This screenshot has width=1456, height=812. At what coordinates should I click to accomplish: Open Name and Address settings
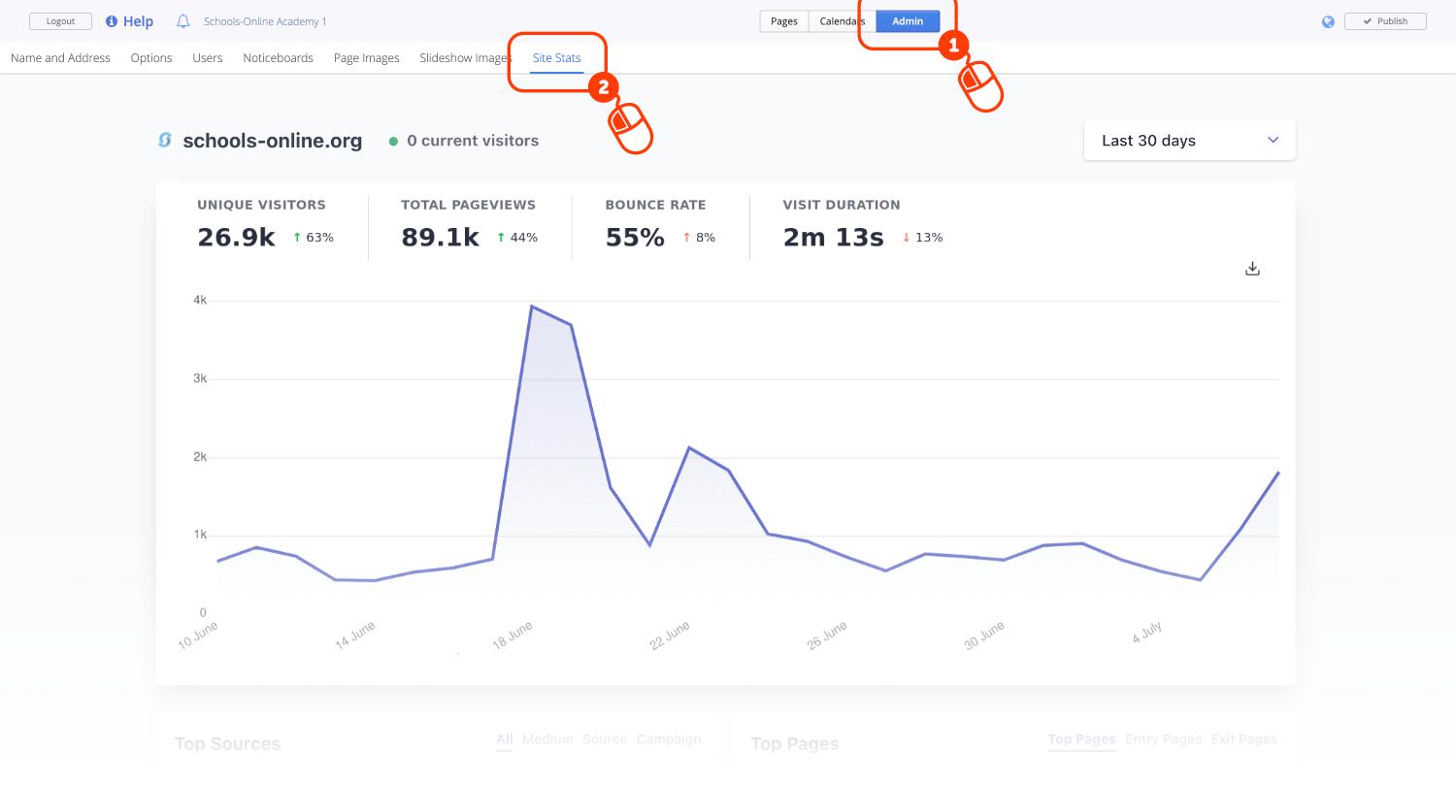pos(60,58)
